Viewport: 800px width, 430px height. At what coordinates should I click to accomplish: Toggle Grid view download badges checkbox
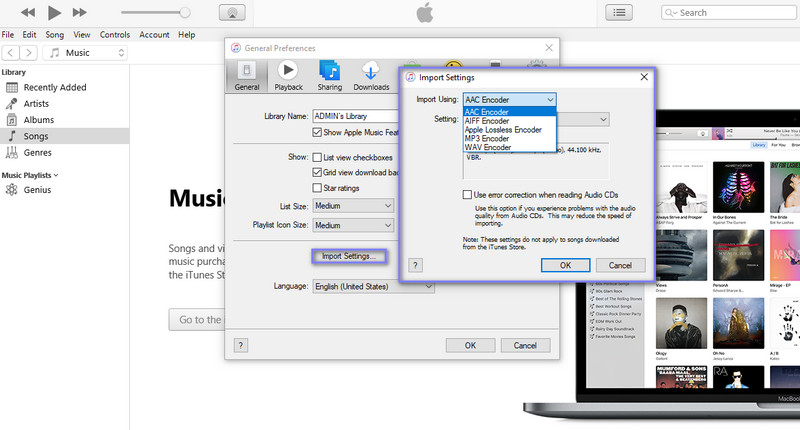tap(317, 172)
